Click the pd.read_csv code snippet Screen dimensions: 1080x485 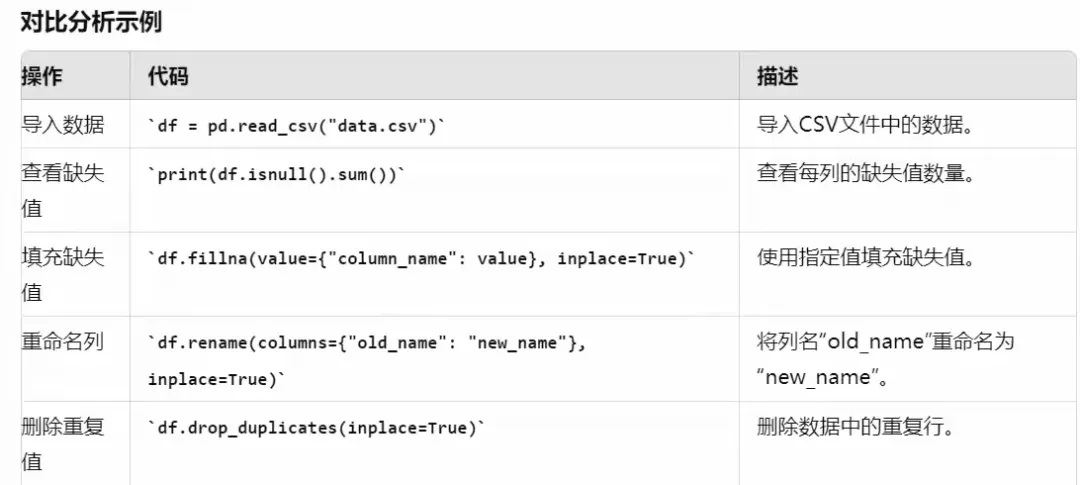point(296,126)
